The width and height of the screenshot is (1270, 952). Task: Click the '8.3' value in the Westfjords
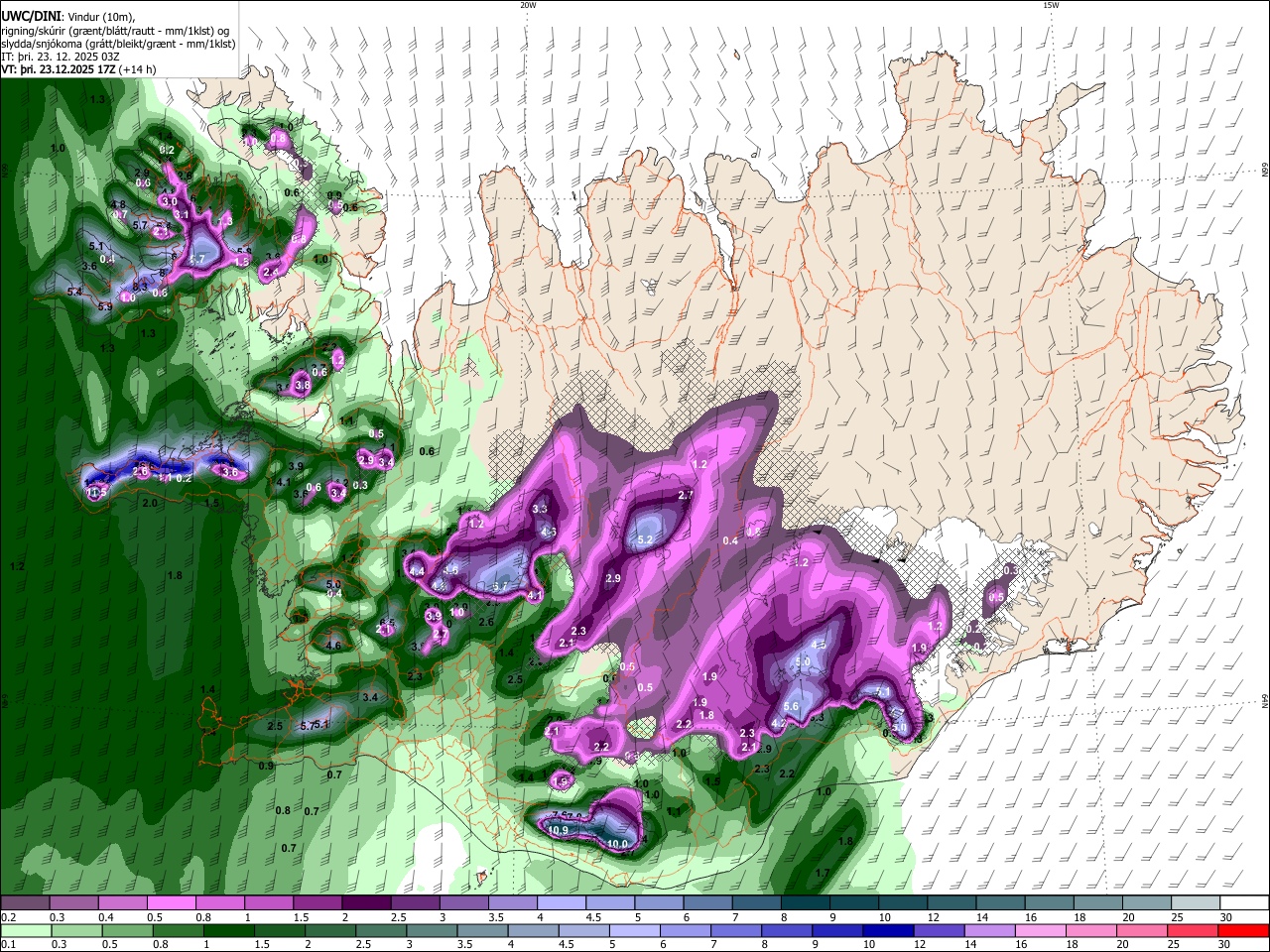tap(140, 287)
